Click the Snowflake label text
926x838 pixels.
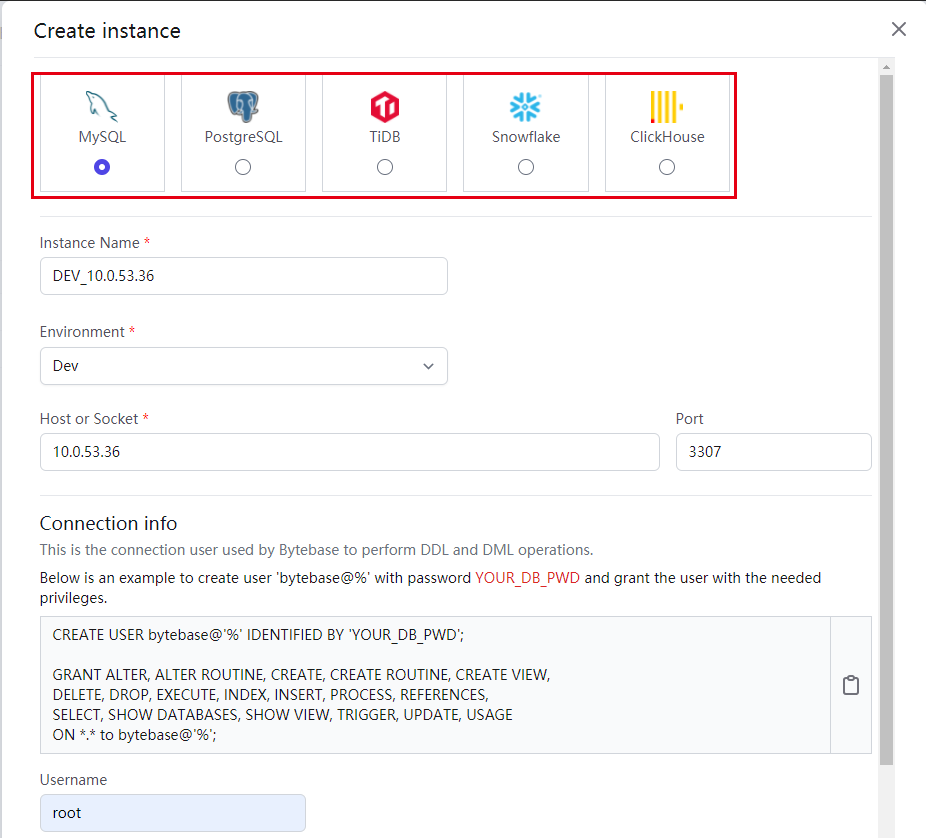[526, 137]
